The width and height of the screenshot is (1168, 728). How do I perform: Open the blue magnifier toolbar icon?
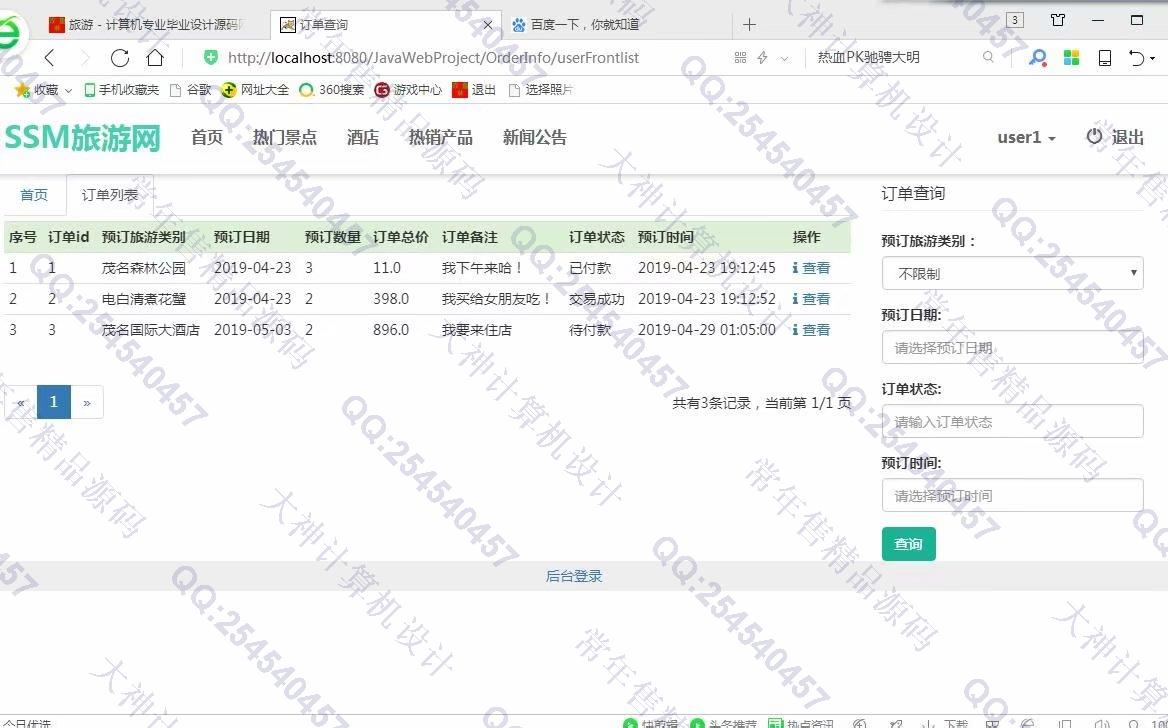pos(1037,57)
